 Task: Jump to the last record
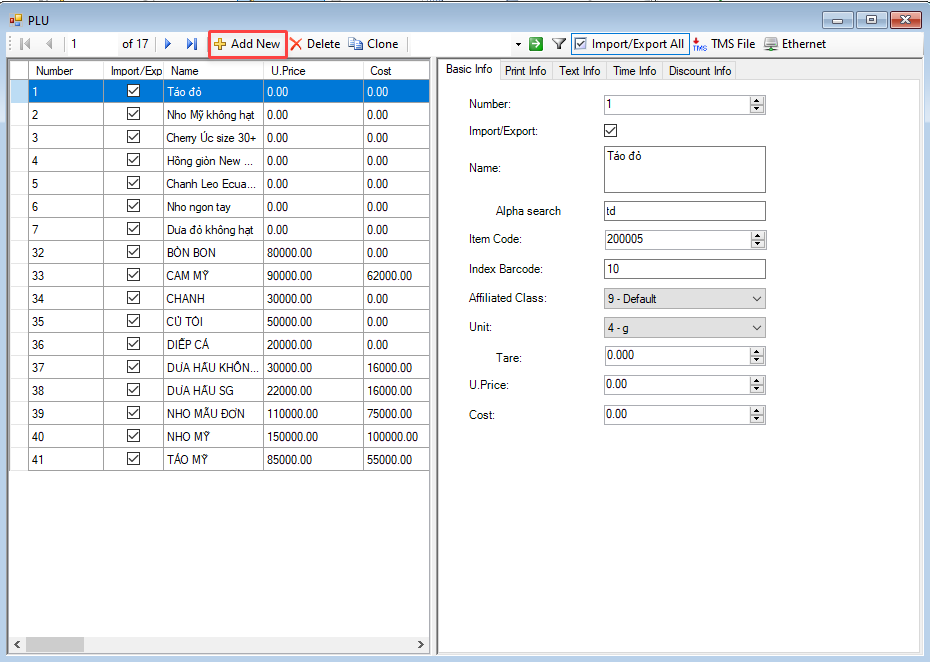coord(191,44)
